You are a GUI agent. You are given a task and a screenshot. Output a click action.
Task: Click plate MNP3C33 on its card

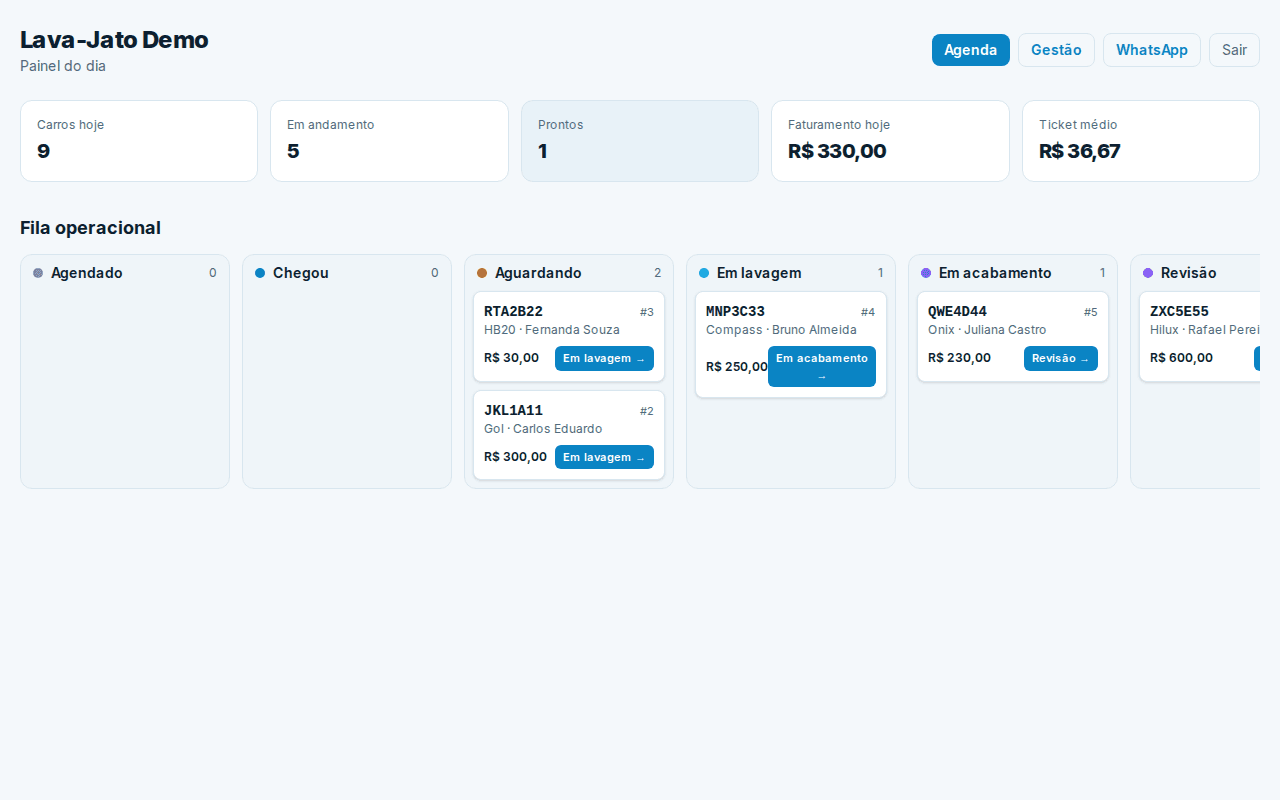[735, 312]
